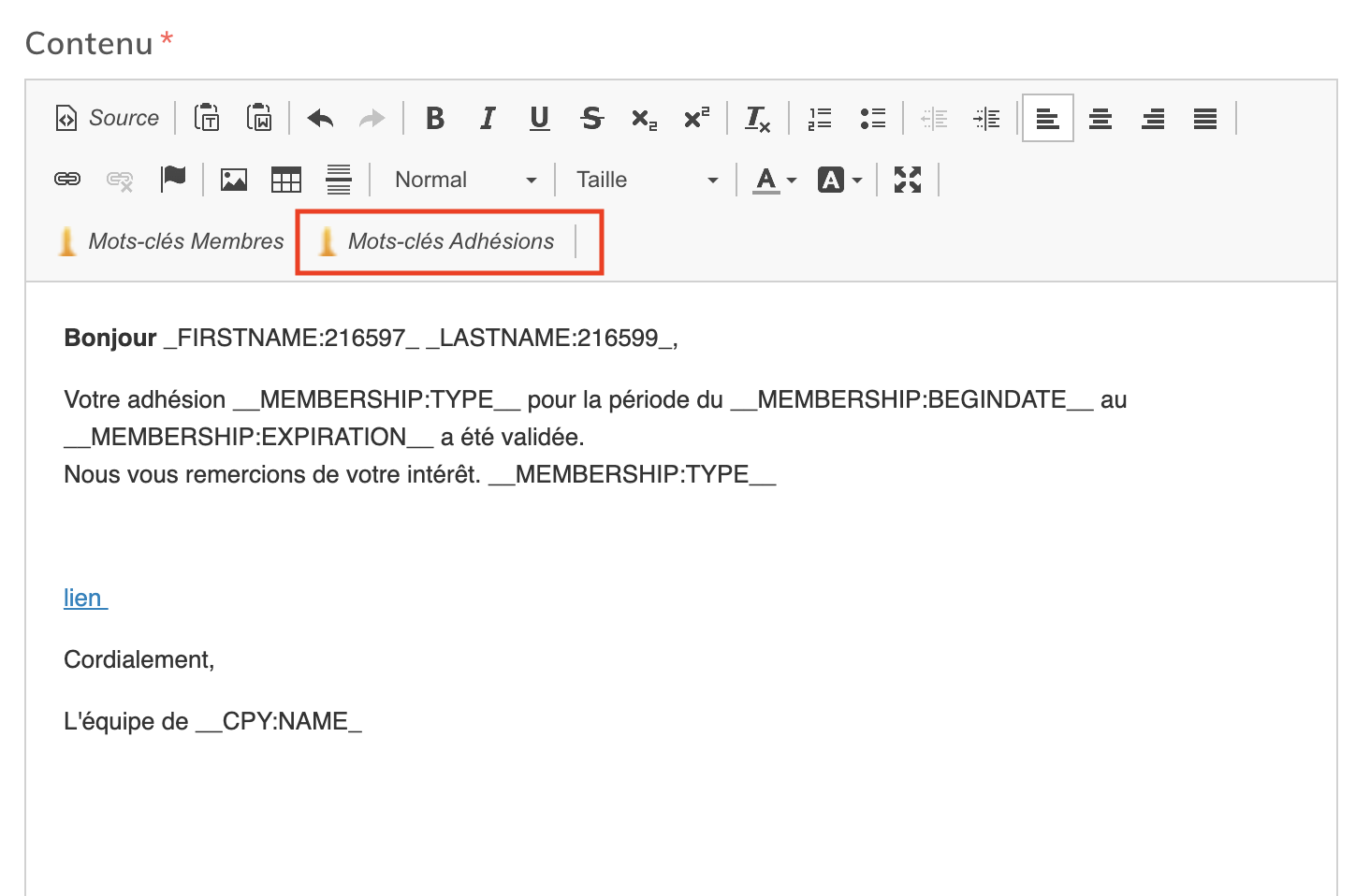Open the Mots-clés Adhésions menu
The image size is (1370, 896).
point(437,241)
